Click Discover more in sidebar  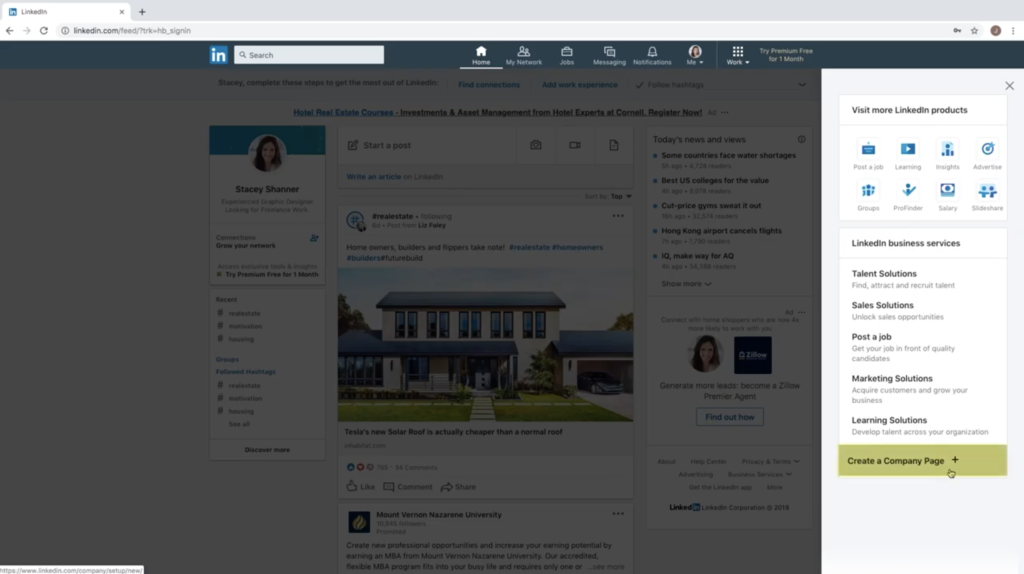tap(267, 450)
